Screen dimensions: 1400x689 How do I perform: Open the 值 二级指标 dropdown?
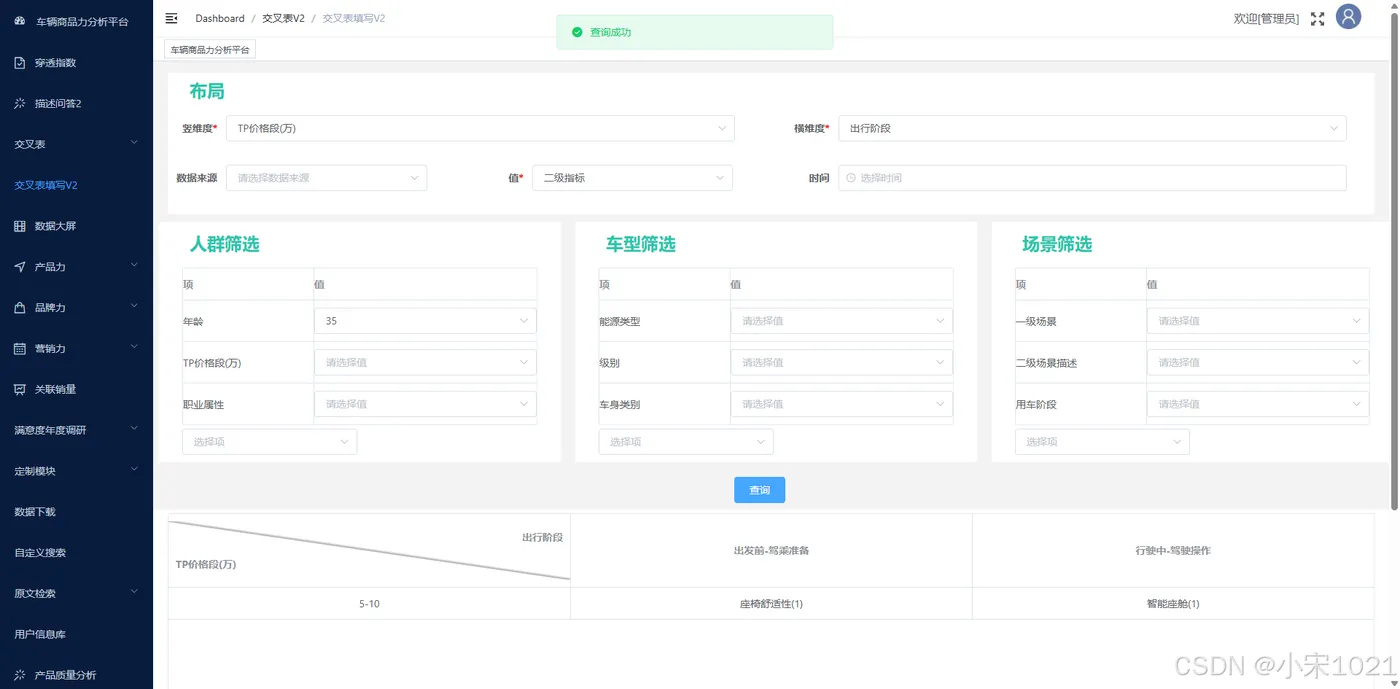[632, 178]
